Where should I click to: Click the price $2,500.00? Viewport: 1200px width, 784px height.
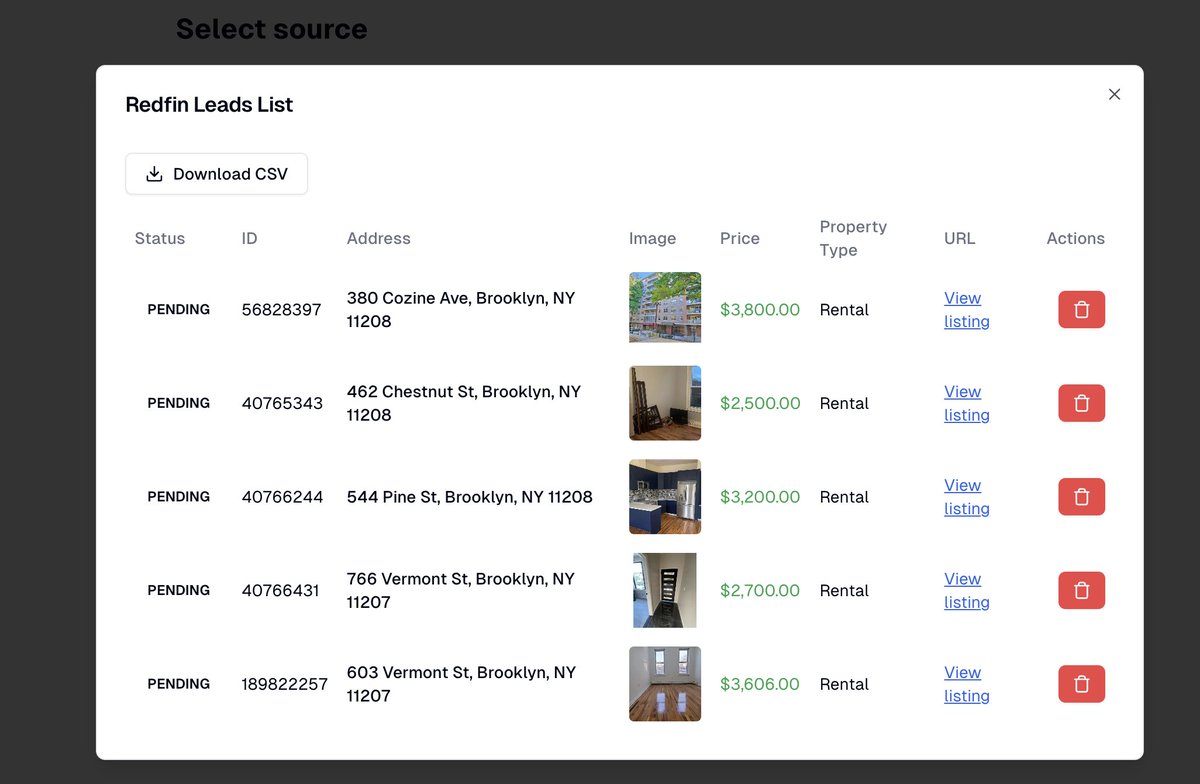(760, 403)
